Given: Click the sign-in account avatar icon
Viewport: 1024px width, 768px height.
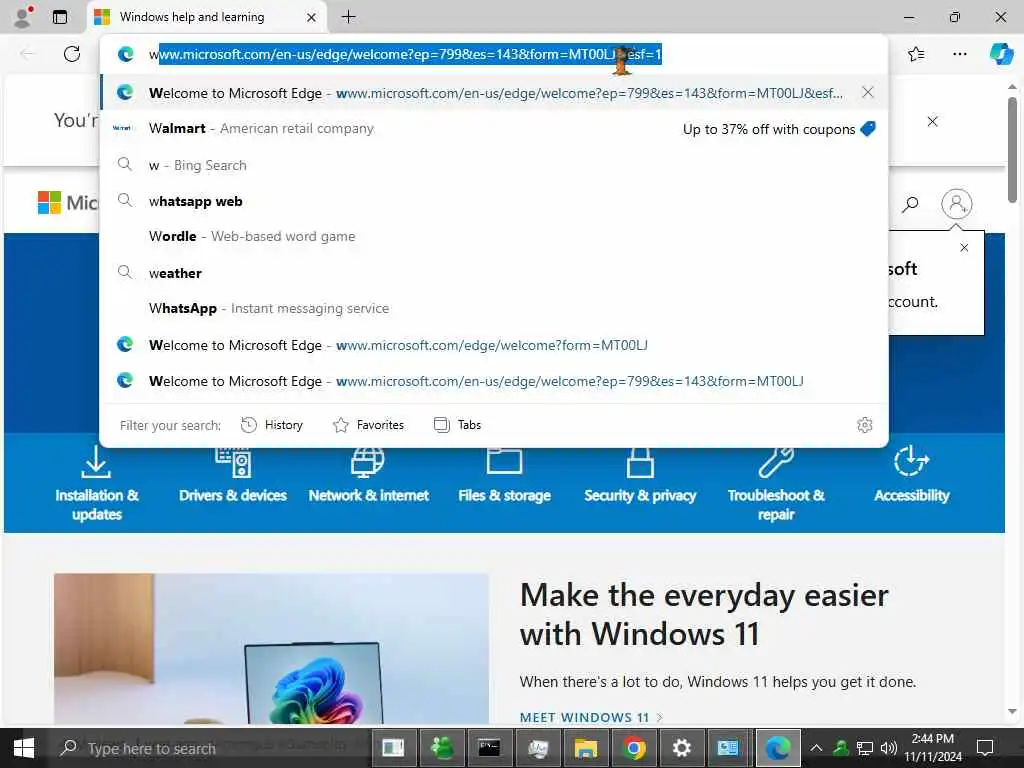Looking at the screenshot, I should [x=957, y=204].
